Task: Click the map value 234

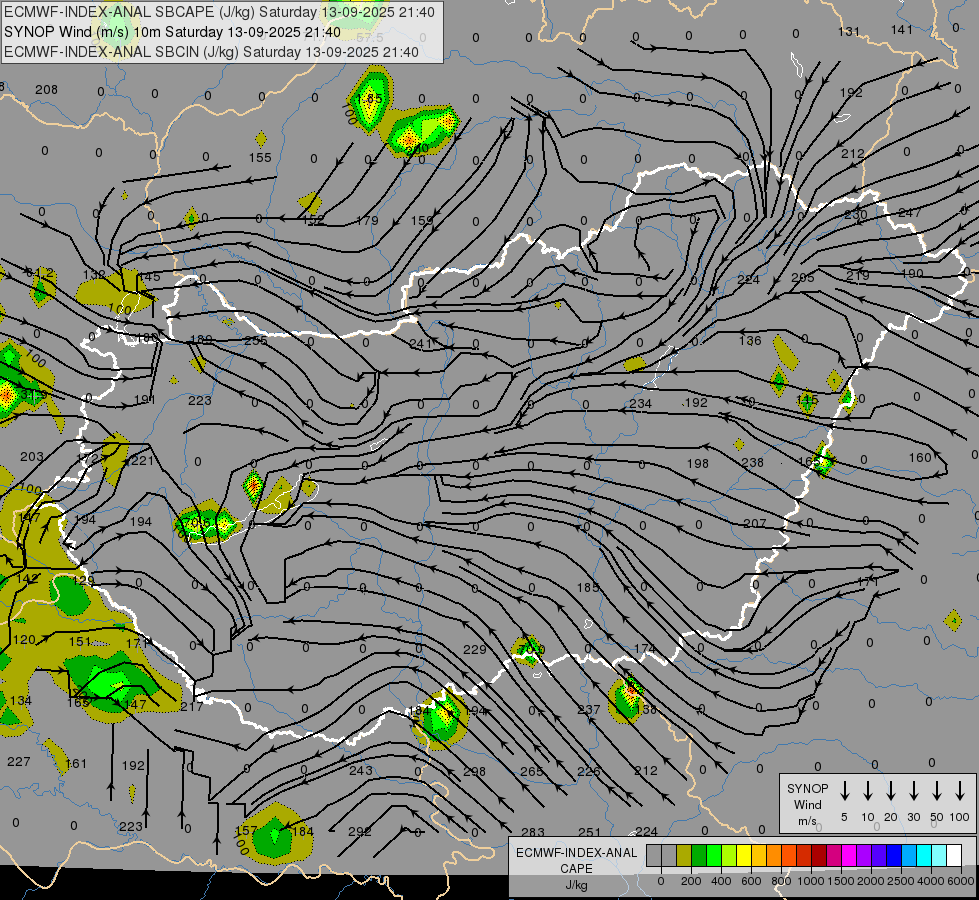Action: tap(641, 404)
